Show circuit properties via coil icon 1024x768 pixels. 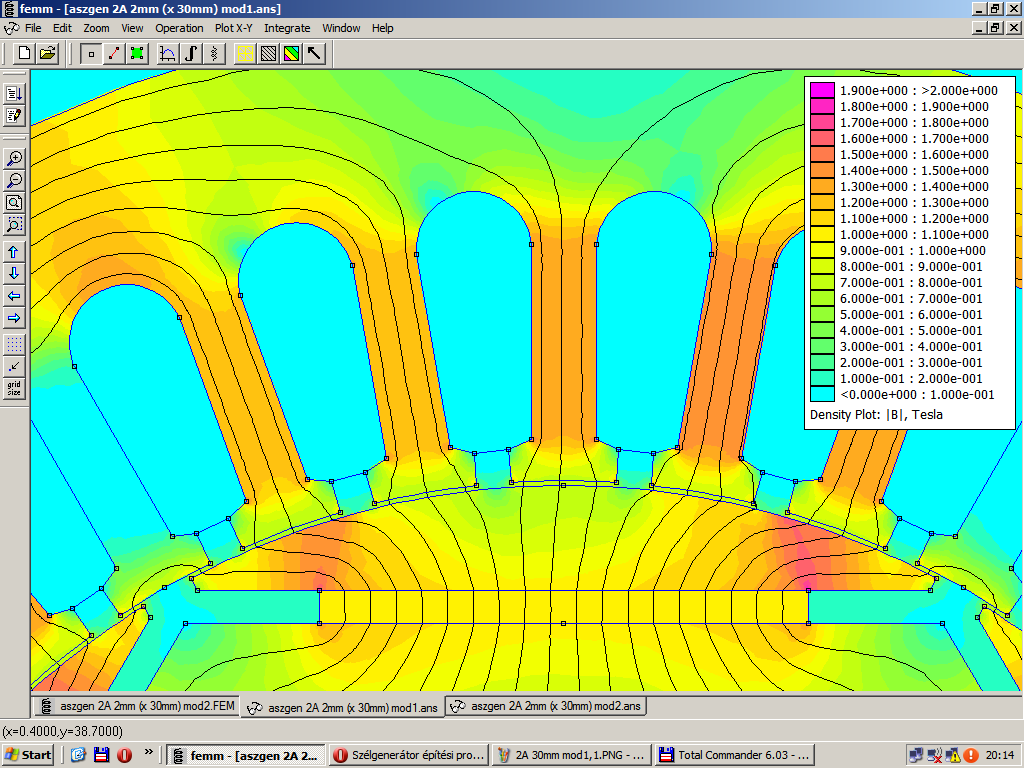pyautogui.click(x=214, y=54)
